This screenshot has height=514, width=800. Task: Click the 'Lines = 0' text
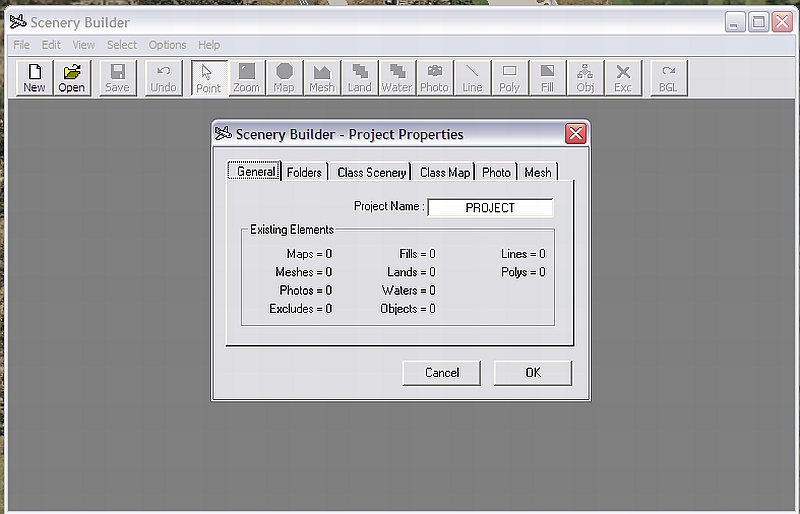point(523,254)
